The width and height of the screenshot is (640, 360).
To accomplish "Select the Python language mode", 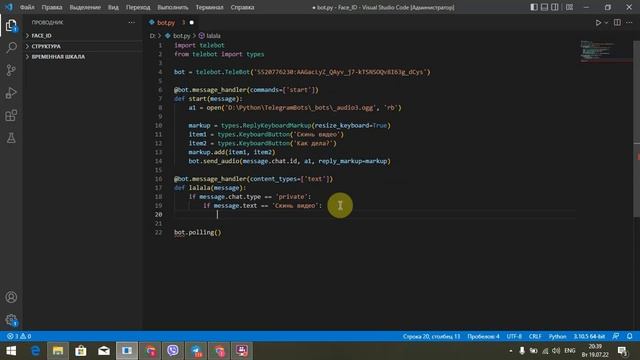I will coord(557,336).
